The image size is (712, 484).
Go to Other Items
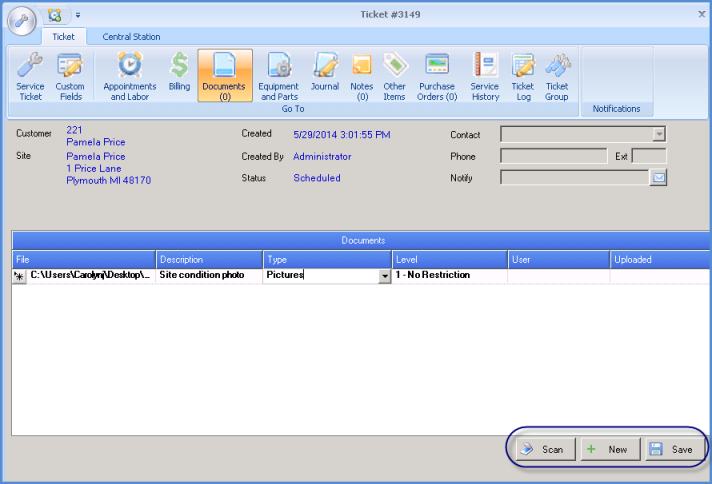[x=394, y=76]
